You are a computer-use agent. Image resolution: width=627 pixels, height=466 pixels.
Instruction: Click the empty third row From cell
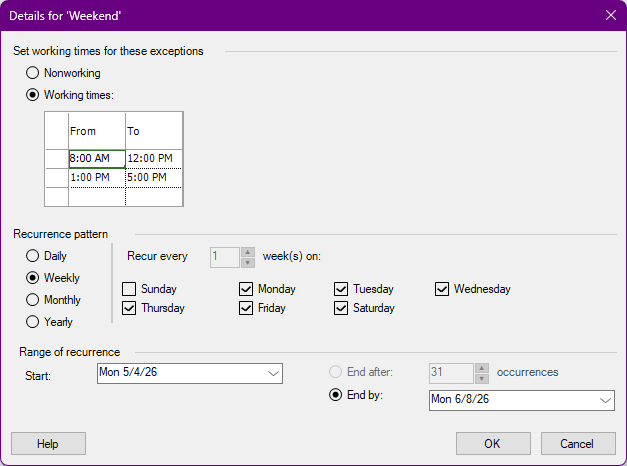pos(97,197)
